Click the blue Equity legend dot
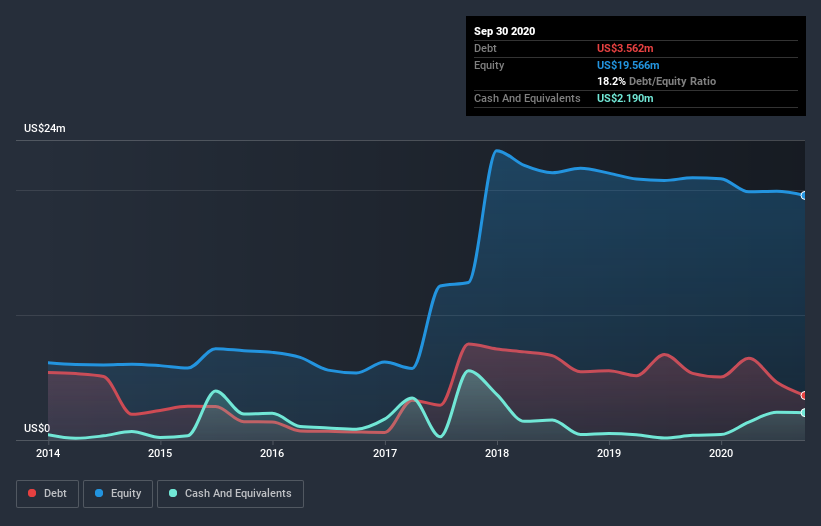 (99, 493)
